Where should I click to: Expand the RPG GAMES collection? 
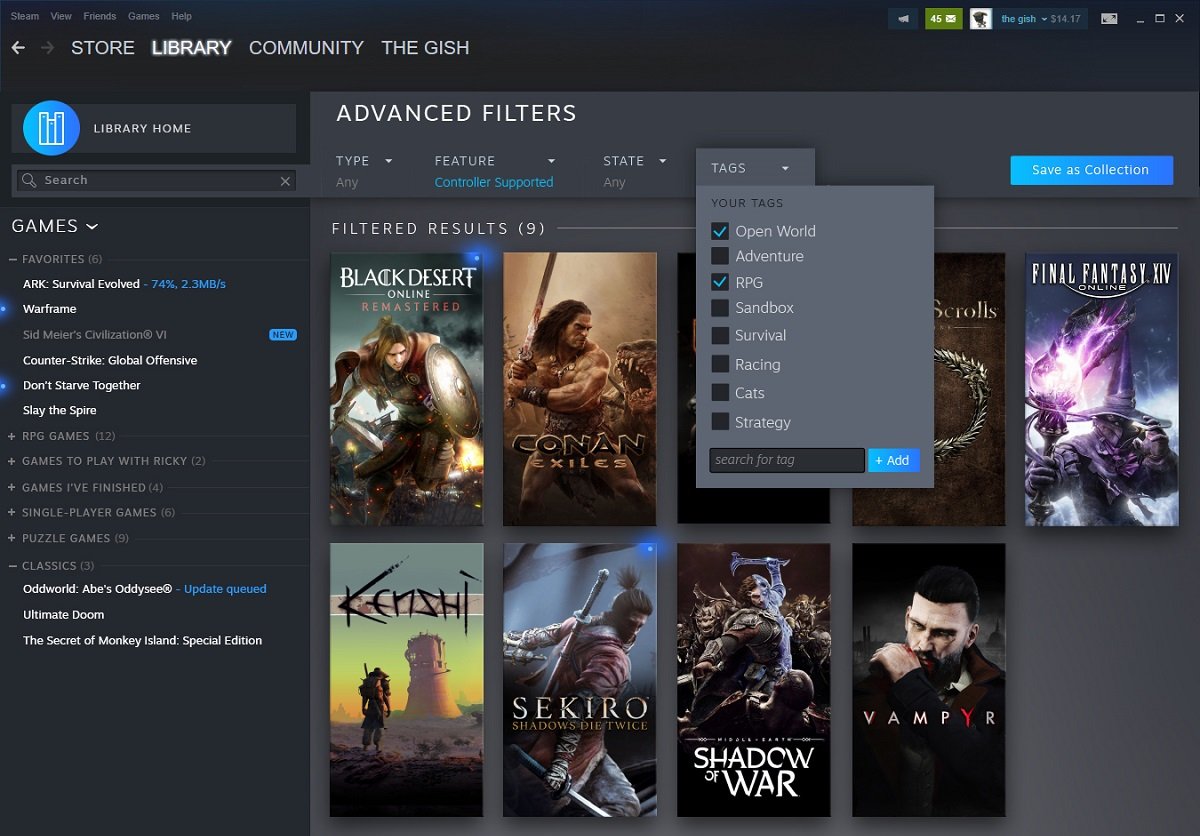(12, 436)
